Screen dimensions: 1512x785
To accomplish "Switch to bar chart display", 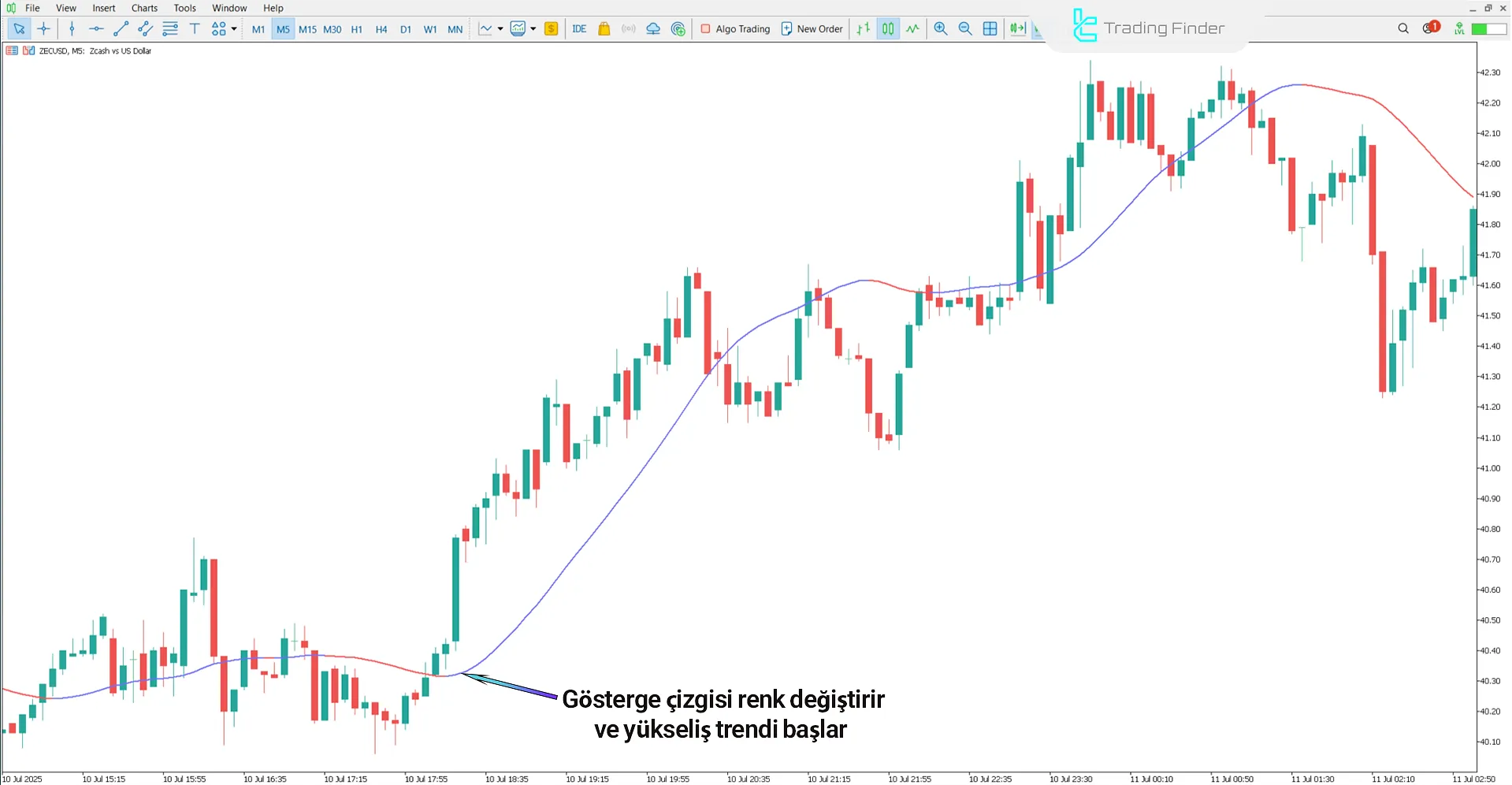I will pyautogui.click(x=864, y=29).
